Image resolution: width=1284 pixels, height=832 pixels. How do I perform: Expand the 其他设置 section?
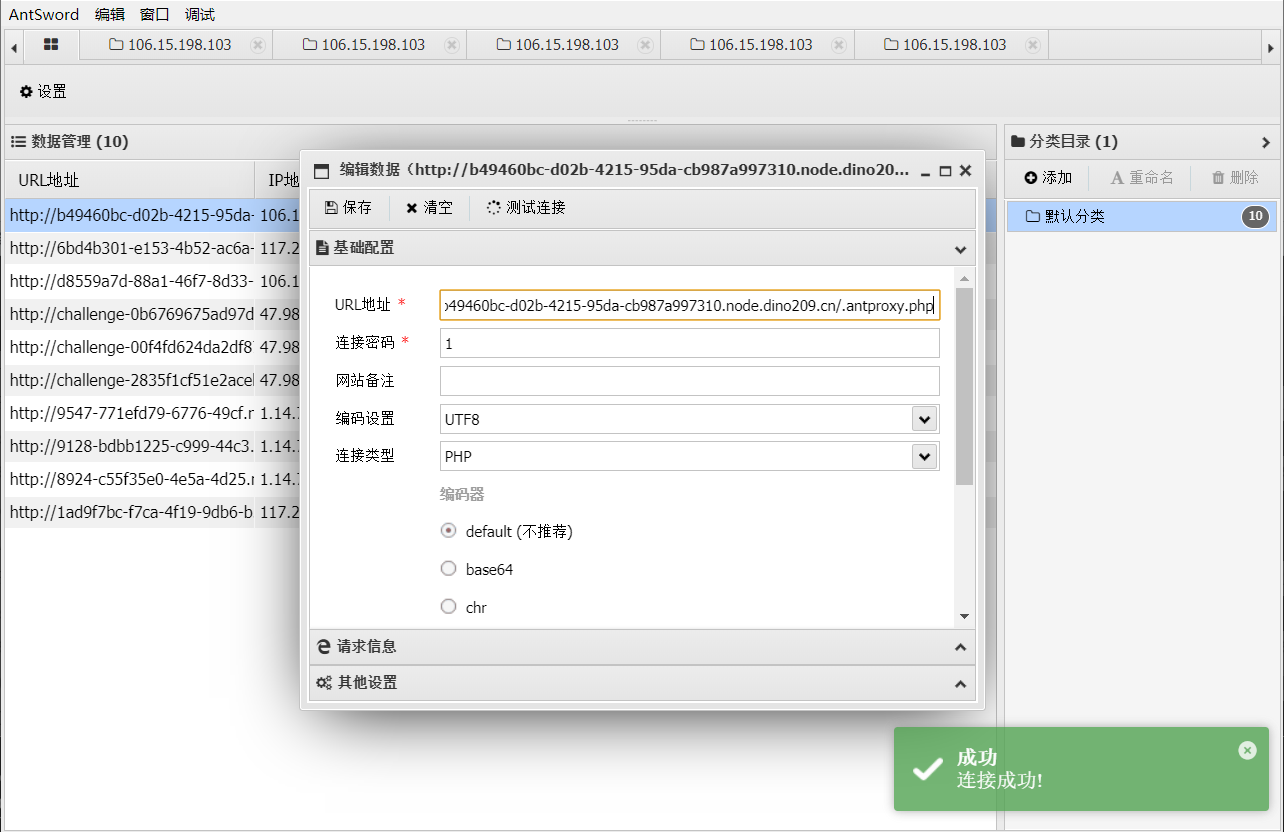click(x=960, y=684)
